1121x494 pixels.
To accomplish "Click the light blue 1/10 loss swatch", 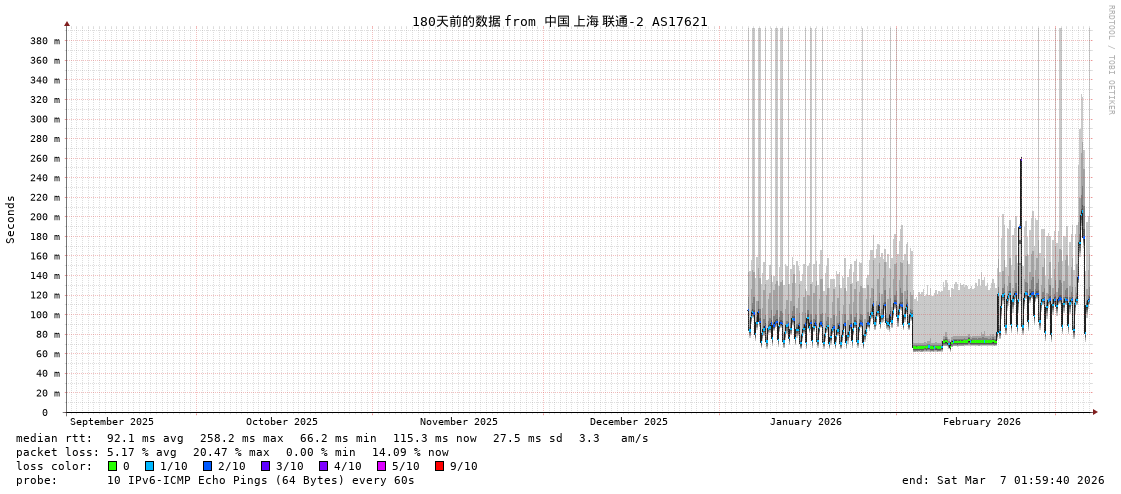I will [149, 466].
